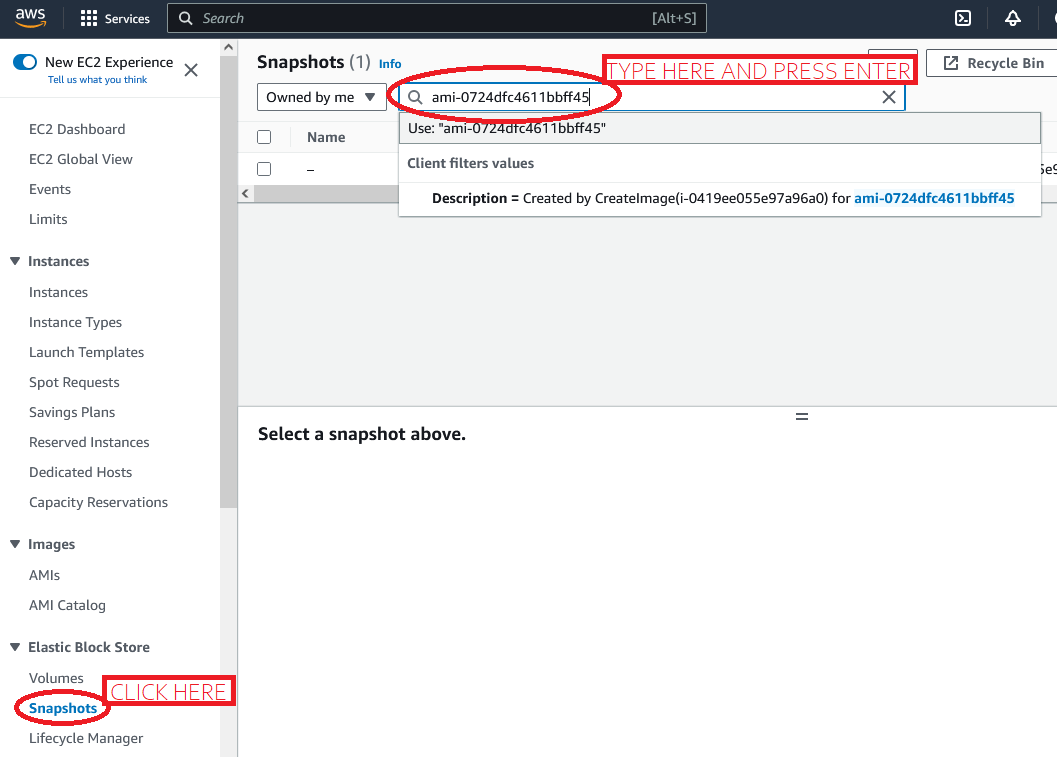The height and width of the screenshot is (757, 1057).
Task: Click the sidebar vertical scrollbar thumb
Action: [229, 281]
